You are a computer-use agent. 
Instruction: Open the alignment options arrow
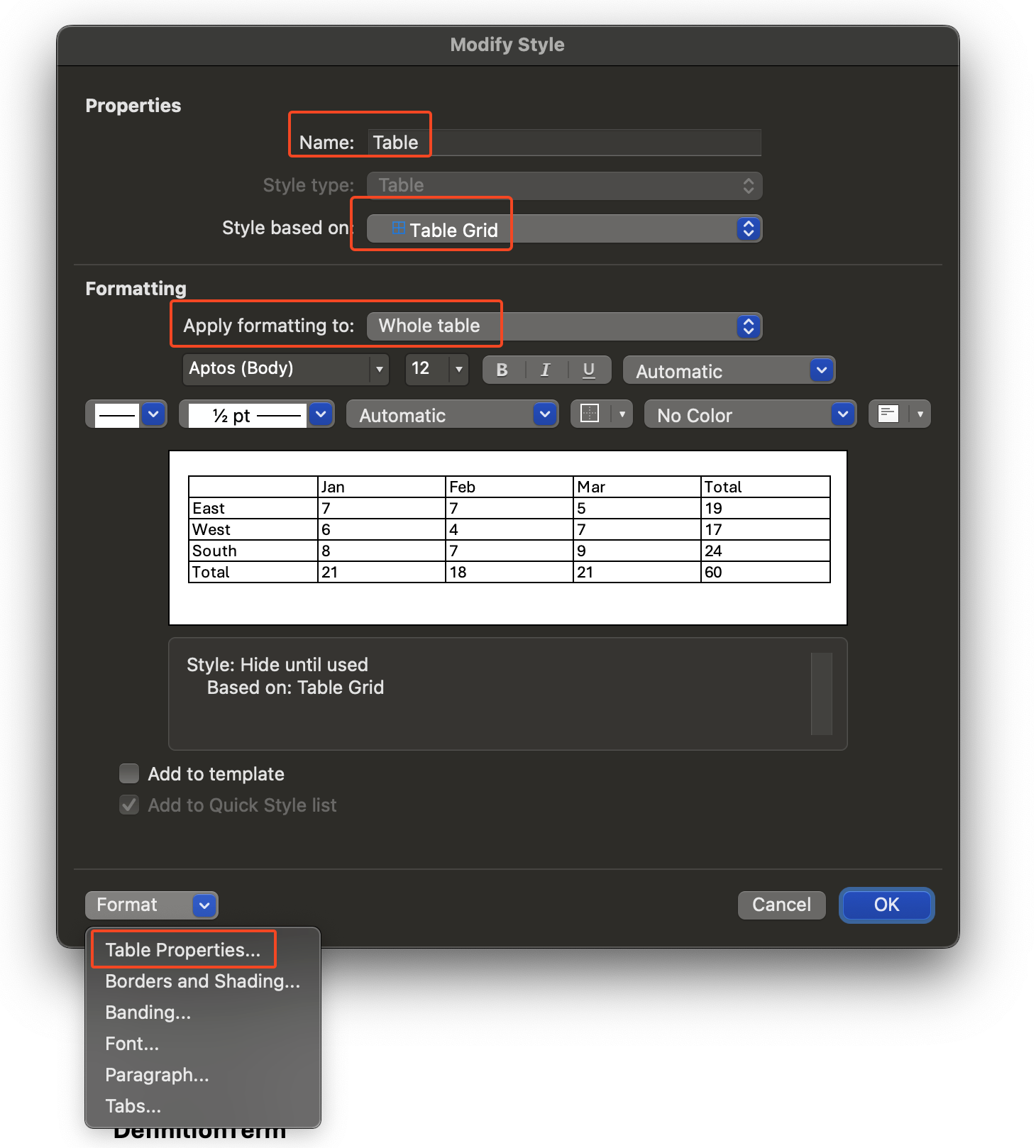click(x=920, y=414)
